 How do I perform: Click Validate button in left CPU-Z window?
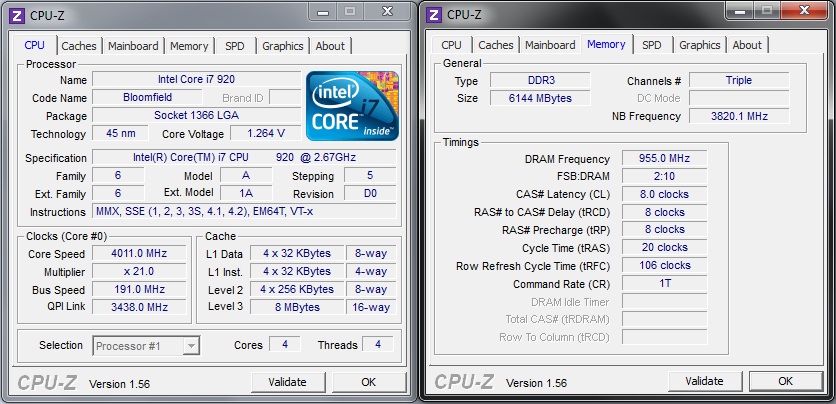(x=287, y=382)
